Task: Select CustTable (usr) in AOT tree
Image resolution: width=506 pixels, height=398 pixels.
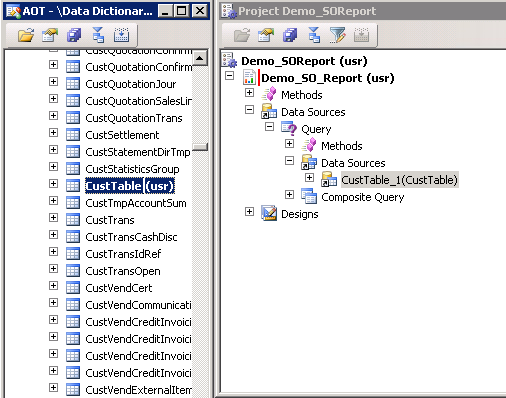Action: point(130,186)
